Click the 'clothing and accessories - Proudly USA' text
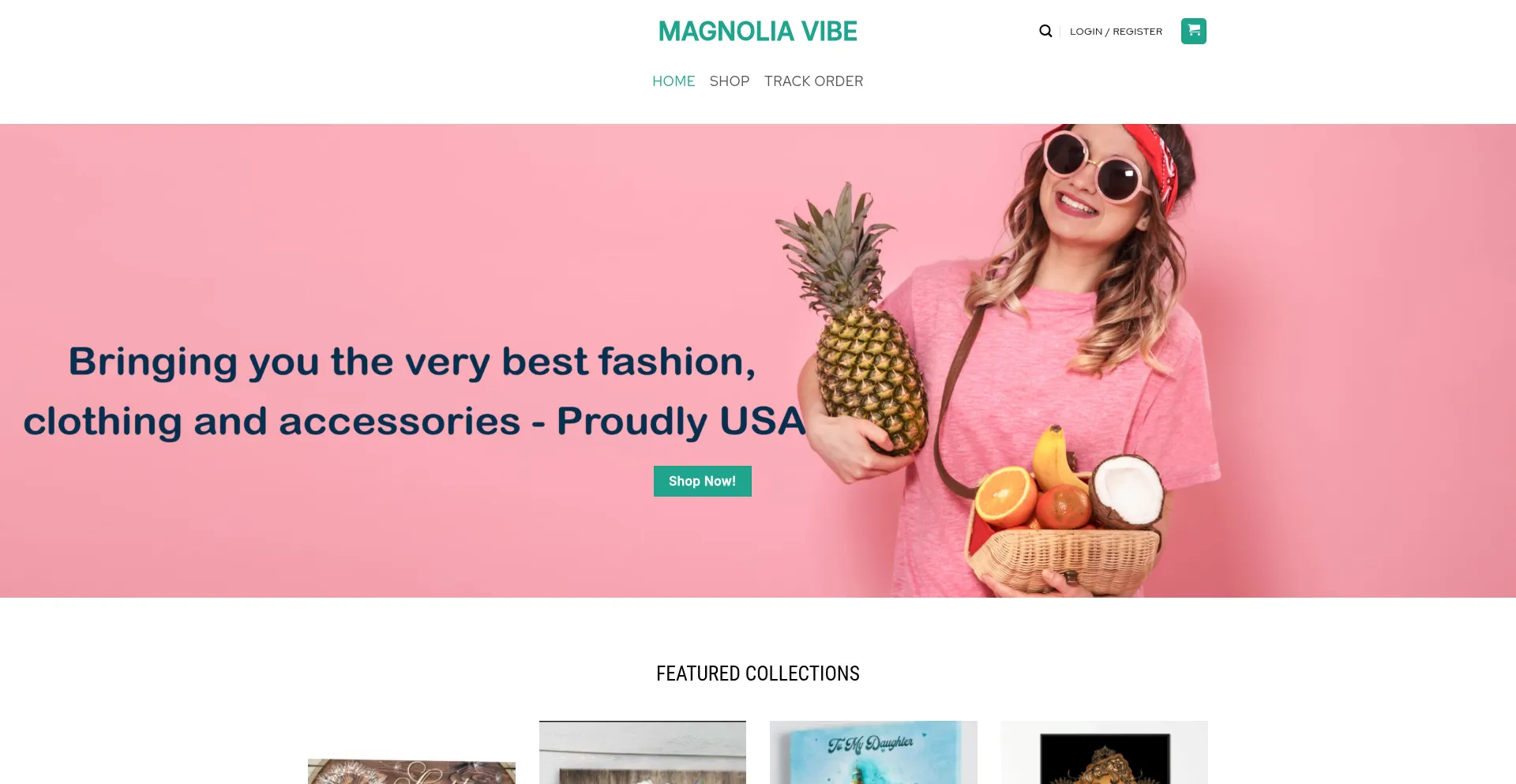1516x784 pixels. pos(415,421)
